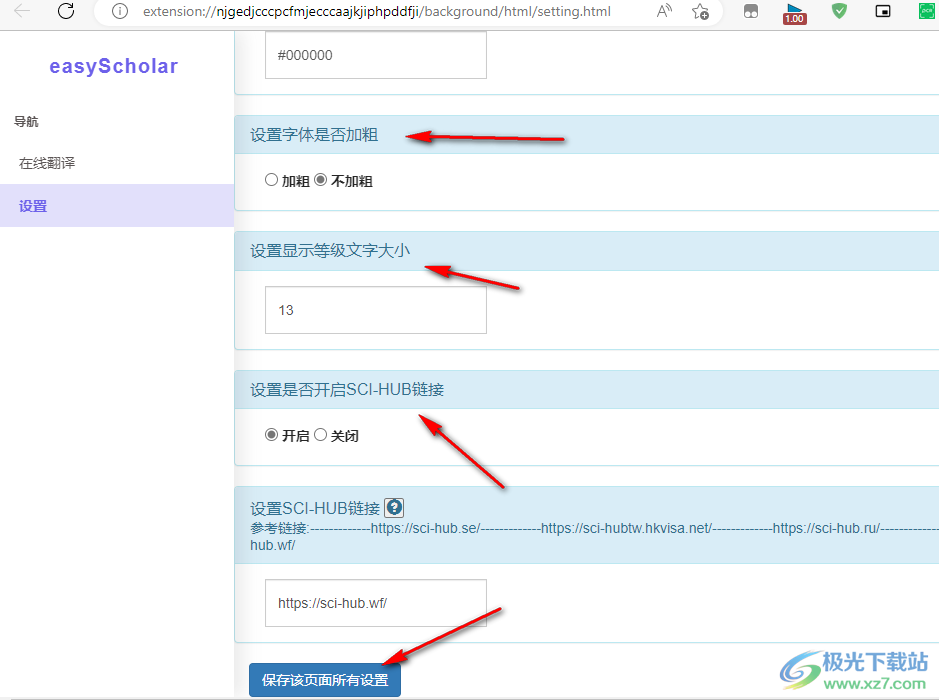Select the 关闭 SCI-HUB radio button
The height and width of the screenshot is (700, 939).
coord(320,435)
